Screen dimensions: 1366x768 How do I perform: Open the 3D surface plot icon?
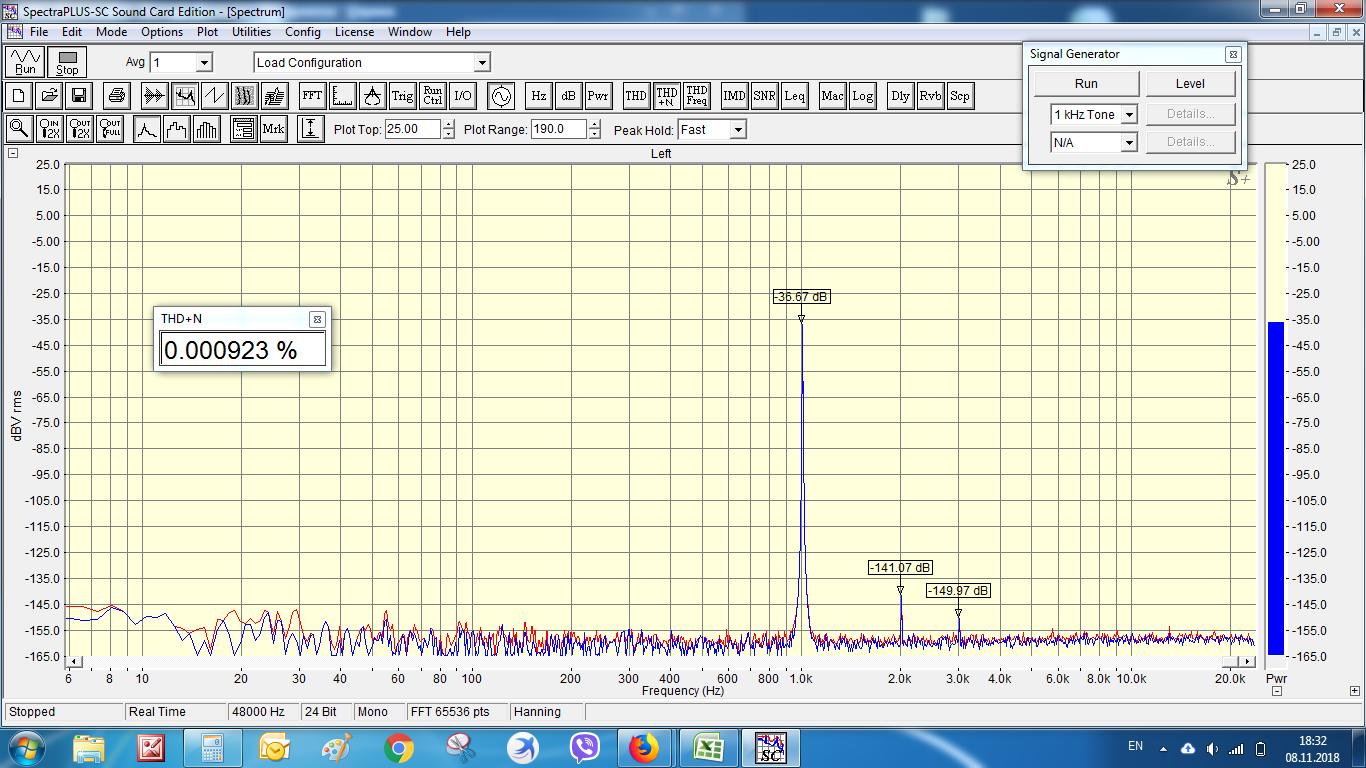[274, 96]
